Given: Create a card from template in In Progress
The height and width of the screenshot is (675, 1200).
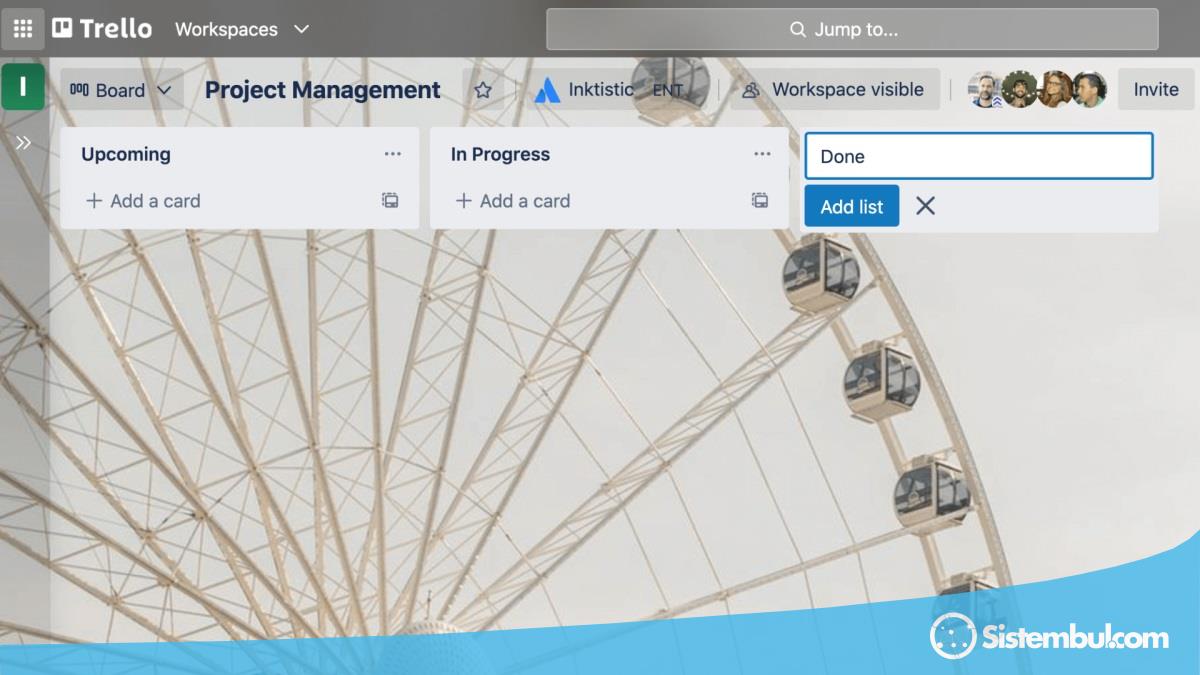Looking at the screenshot, I should tap(760, 200).
